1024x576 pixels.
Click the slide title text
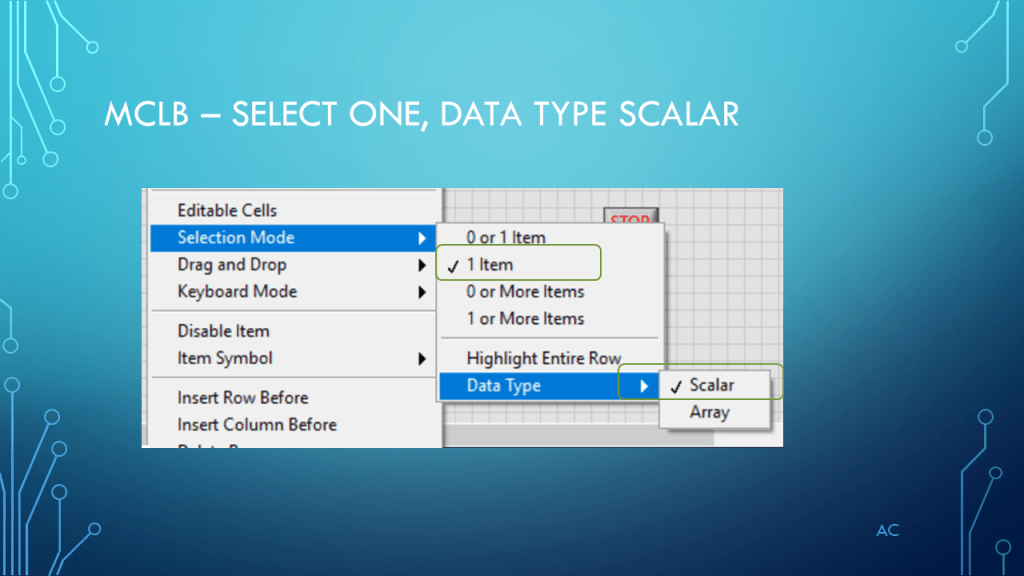tap(421, 114)
